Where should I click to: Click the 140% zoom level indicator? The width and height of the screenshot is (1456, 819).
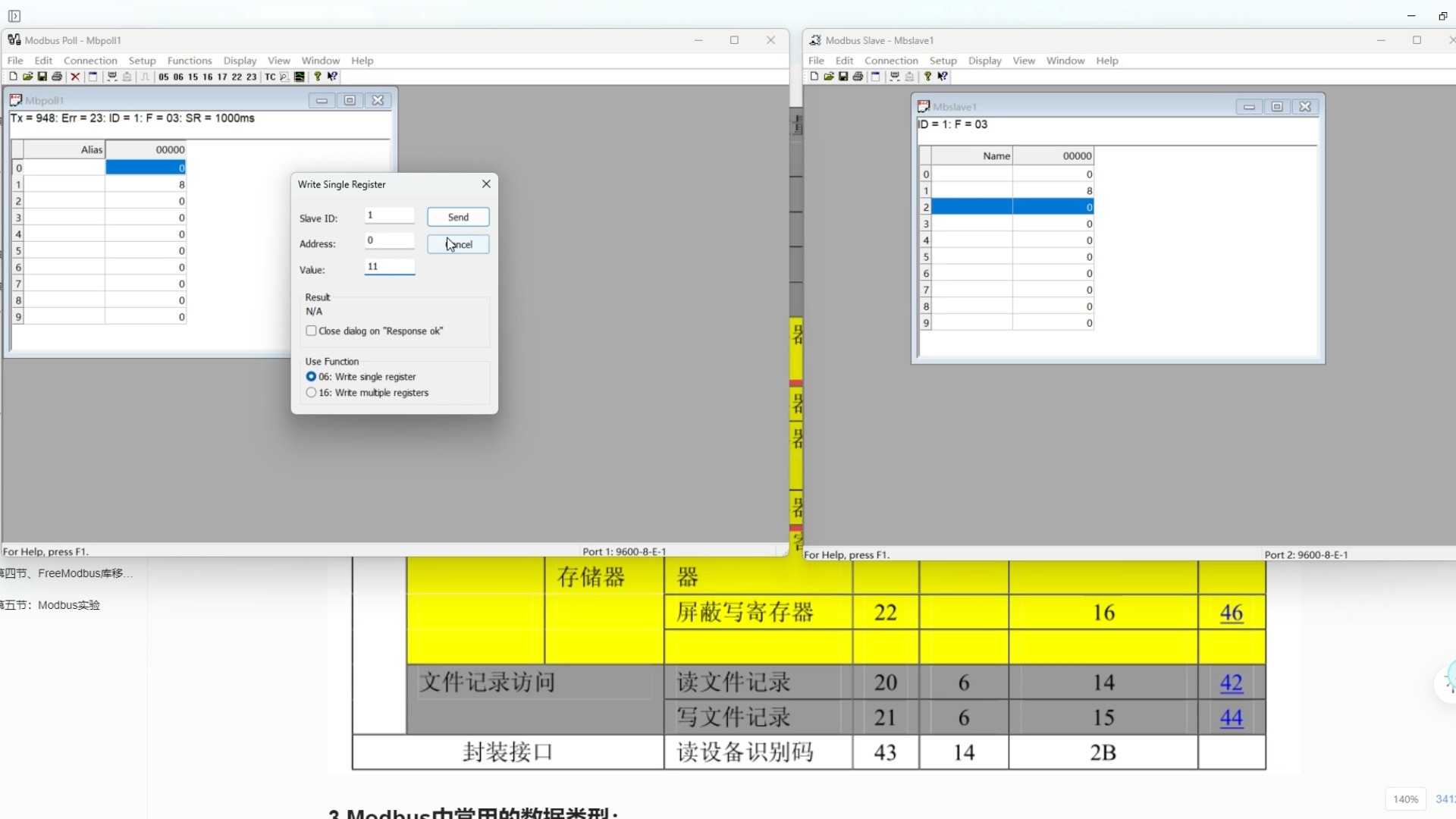click(x=1405, y=799)
